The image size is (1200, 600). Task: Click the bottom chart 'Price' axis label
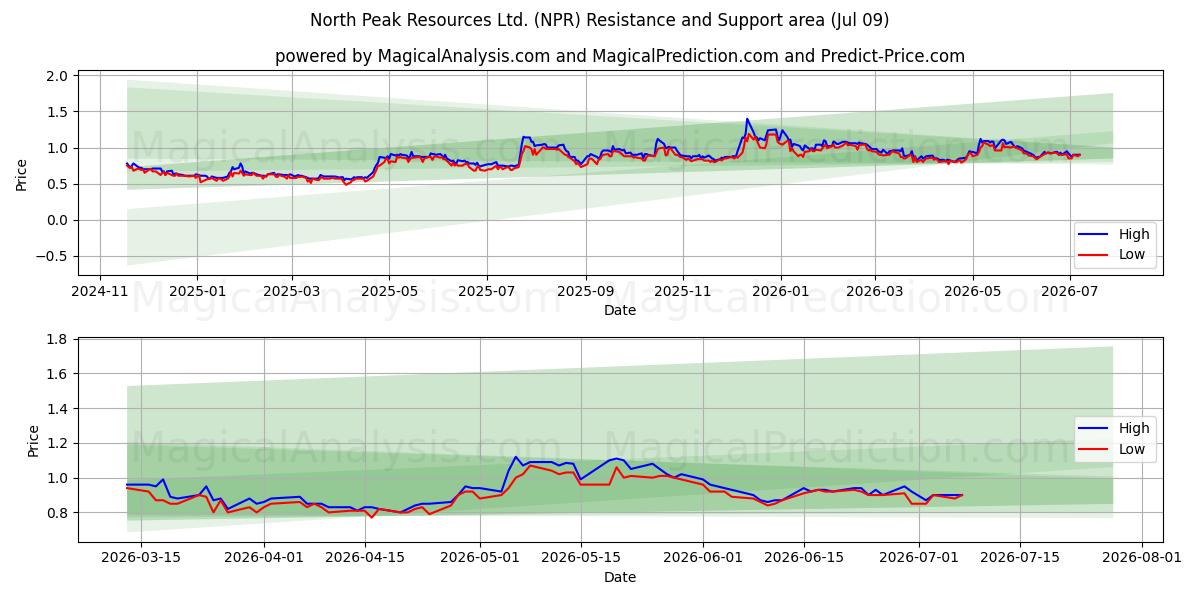[x=34, y=440]
